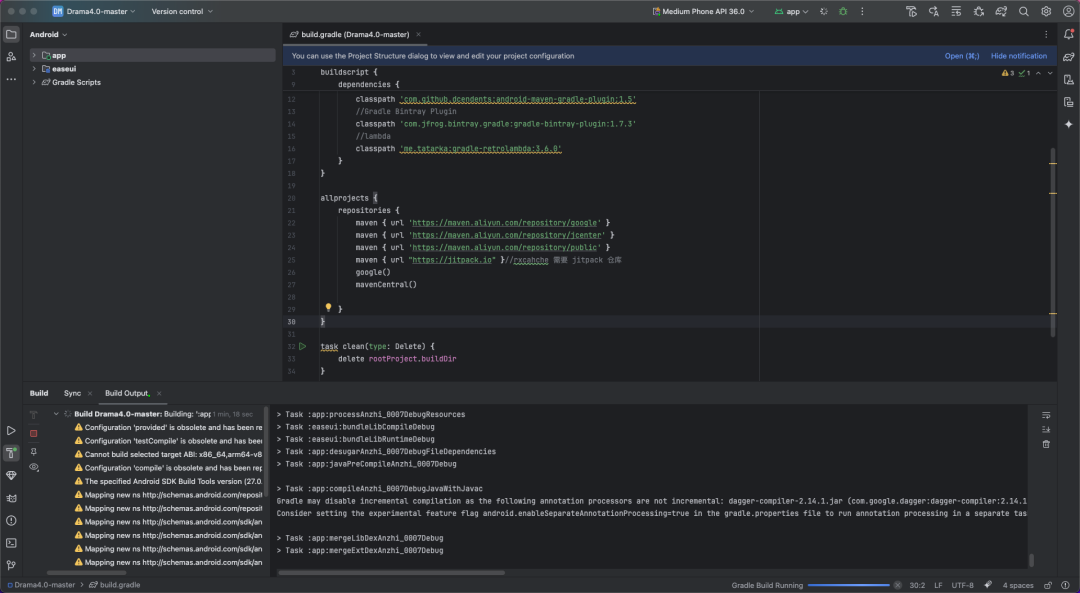Screen dimensions: 1080x593
Task: Open the Android project view dropdown
Action: tap(48, 34)
